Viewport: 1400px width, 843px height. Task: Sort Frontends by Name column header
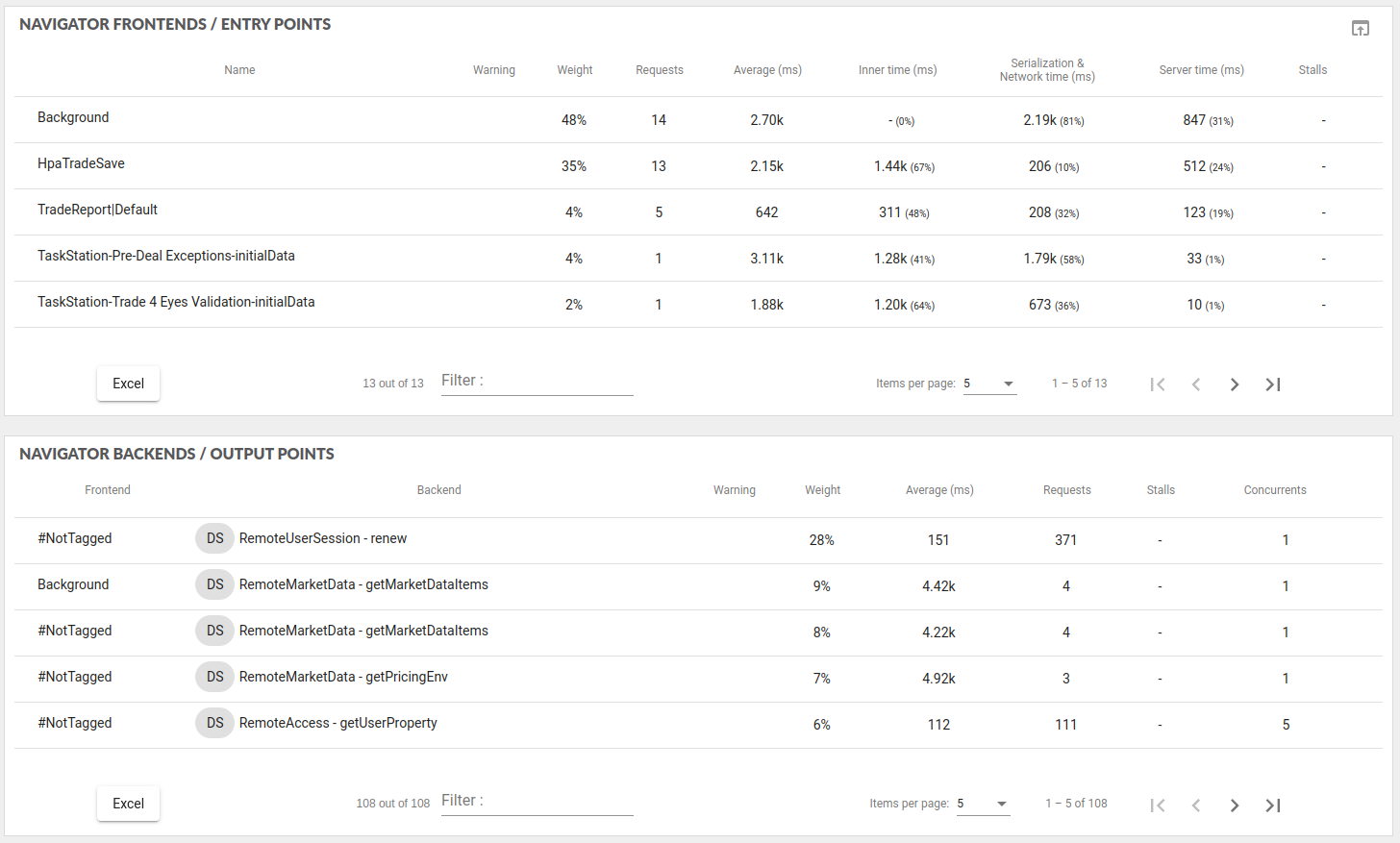pos(239,70)
